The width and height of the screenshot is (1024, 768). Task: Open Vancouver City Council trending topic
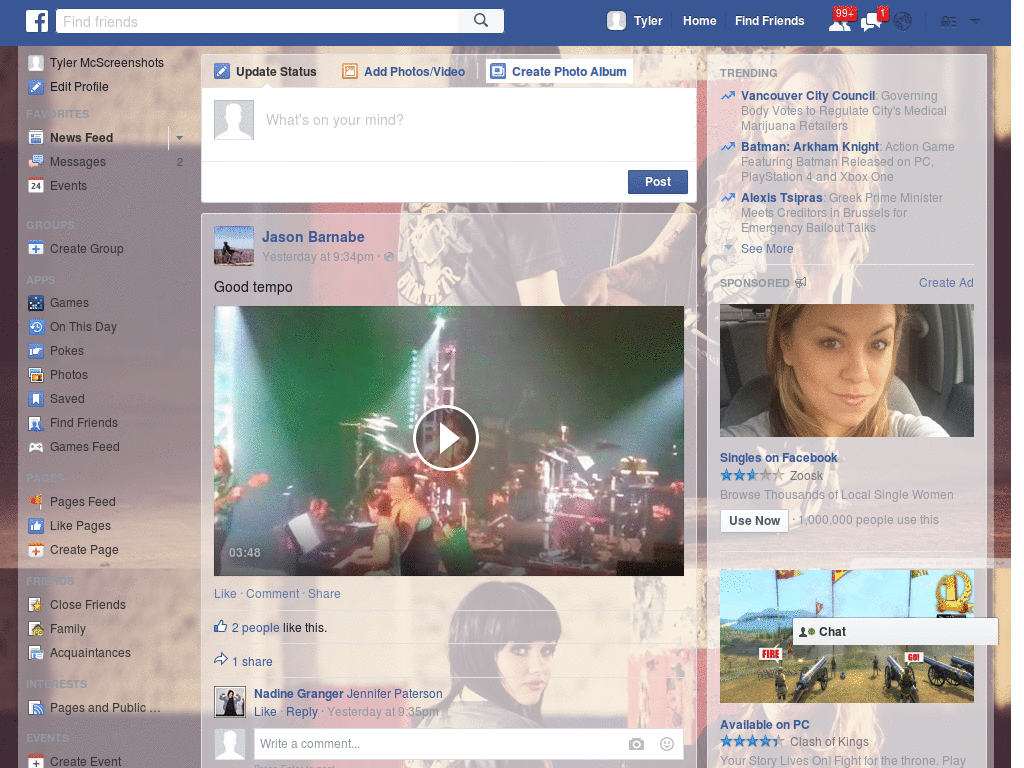[807, 96]
